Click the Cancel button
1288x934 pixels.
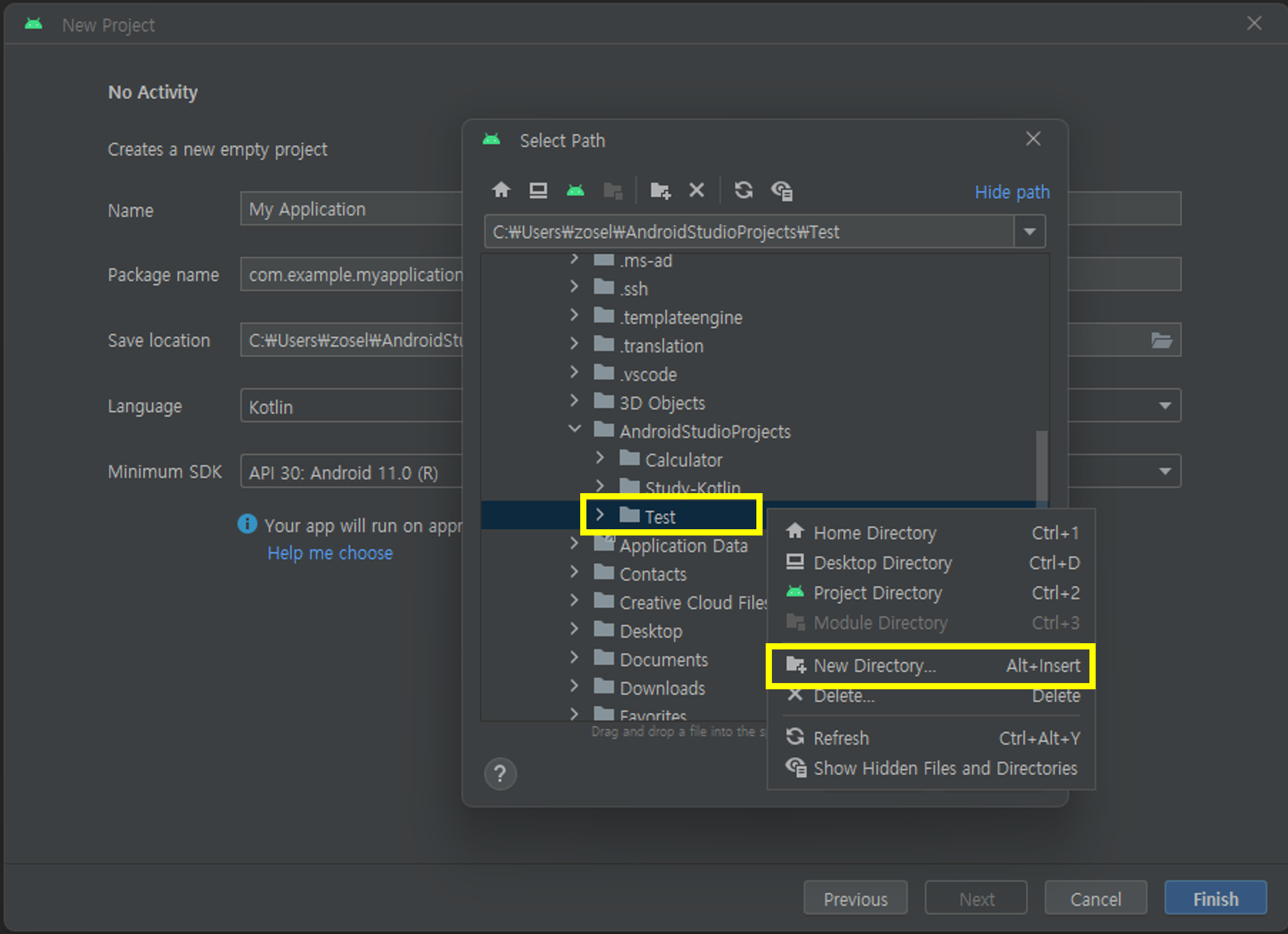[x=1096, y=899]
